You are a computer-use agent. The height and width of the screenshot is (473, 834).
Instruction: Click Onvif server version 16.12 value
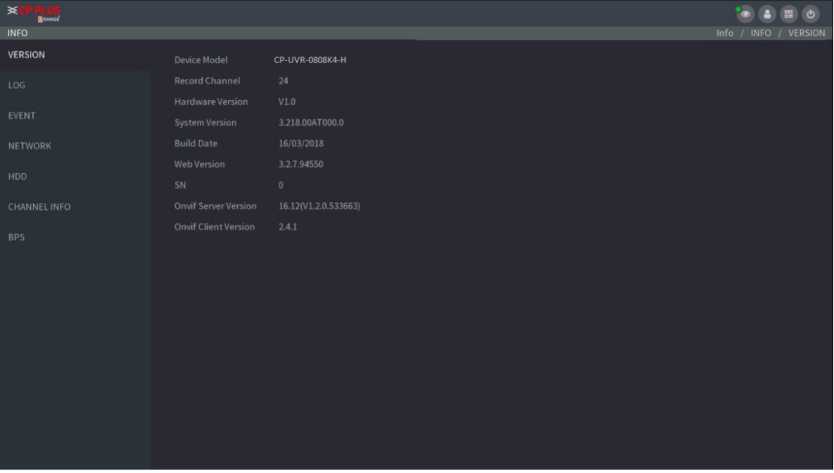pyautogui.click(x=319, y=206)
